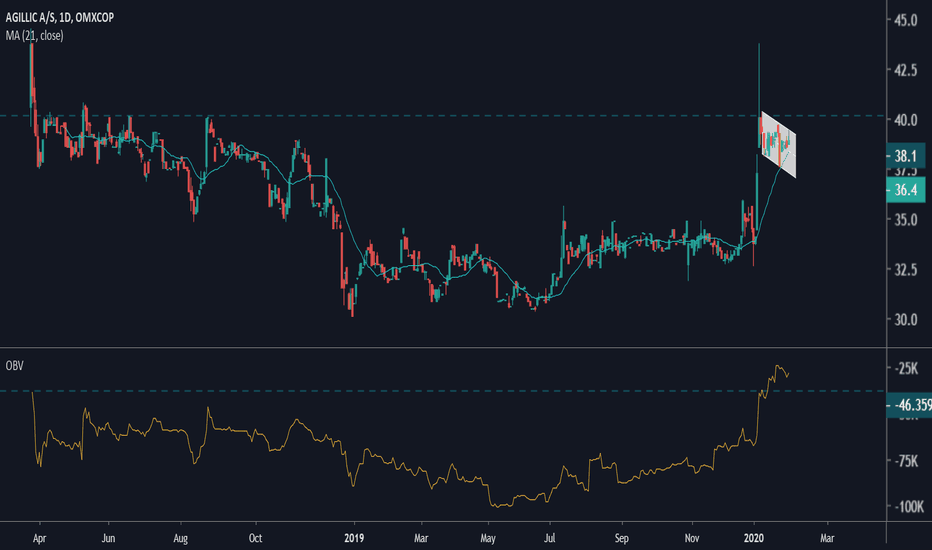The image size is (932, 550).
Task: Click the green 36.4 moving average label
Action: tap(905, 190)
